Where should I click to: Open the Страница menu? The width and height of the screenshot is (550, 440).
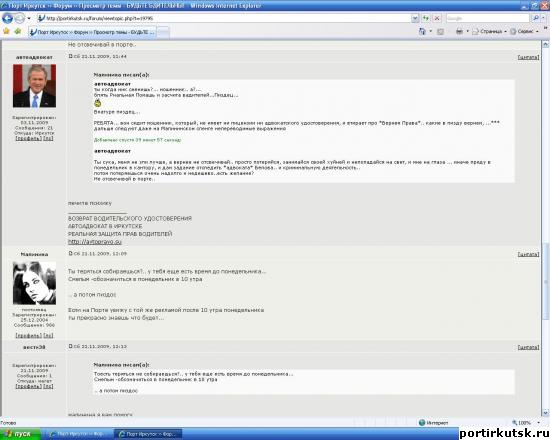[489, 32]
